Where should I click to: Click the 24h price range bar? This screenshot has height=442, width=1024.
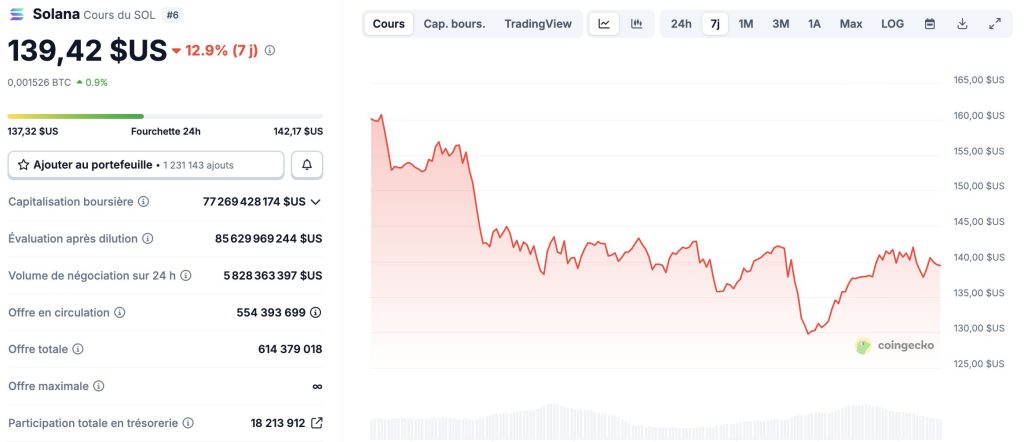click(165, 116)
